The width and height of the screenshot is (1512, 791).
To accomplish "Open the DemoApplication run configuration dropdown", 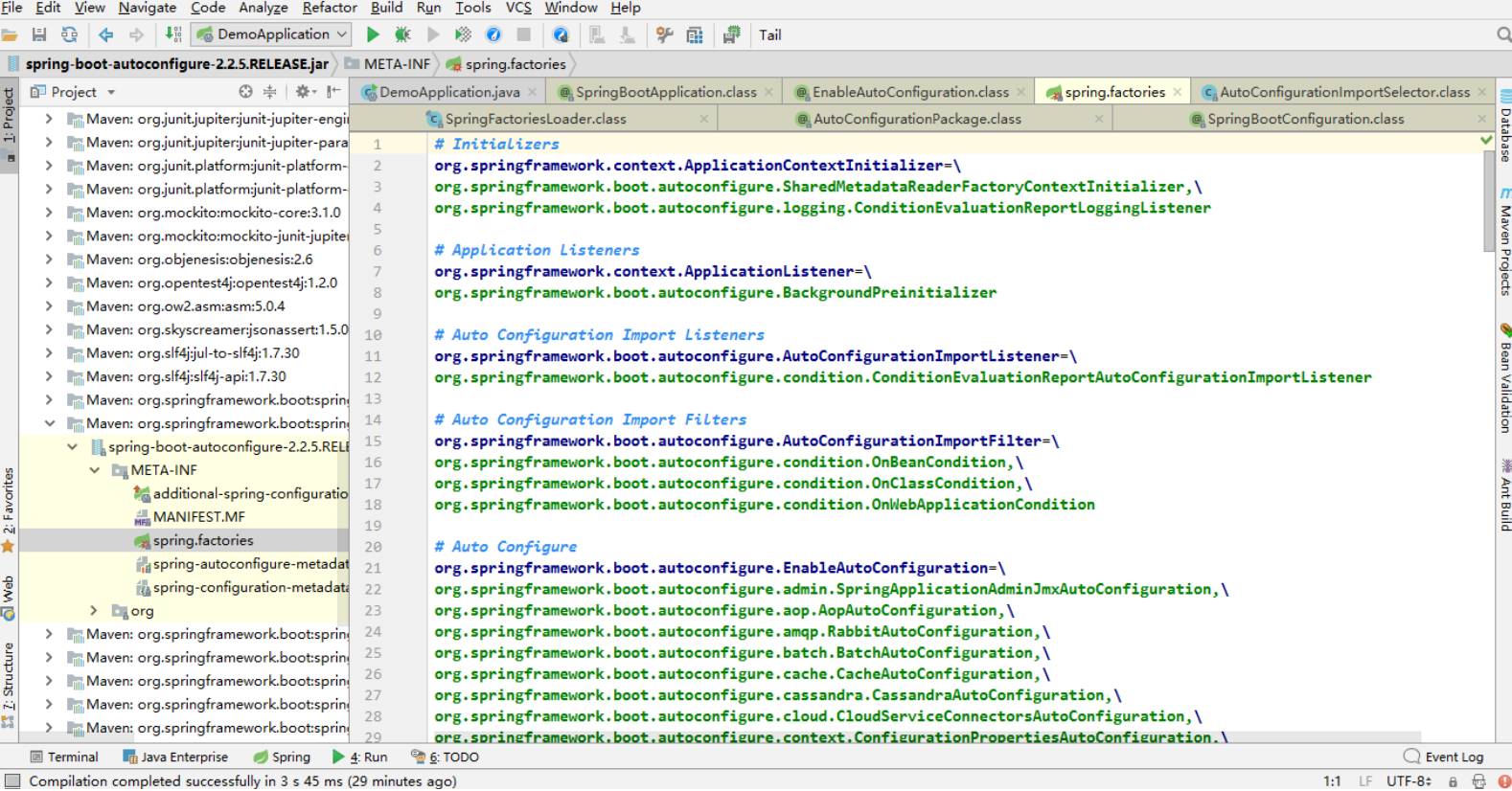I will click(273, 34).
